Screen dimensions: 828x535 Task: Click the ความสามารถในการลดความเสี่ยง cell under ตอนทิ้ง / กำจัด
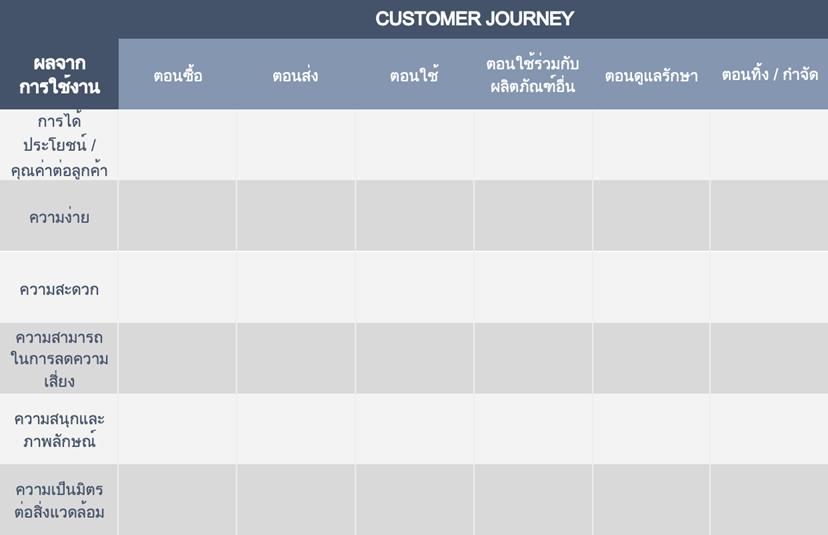pos(769,359)
